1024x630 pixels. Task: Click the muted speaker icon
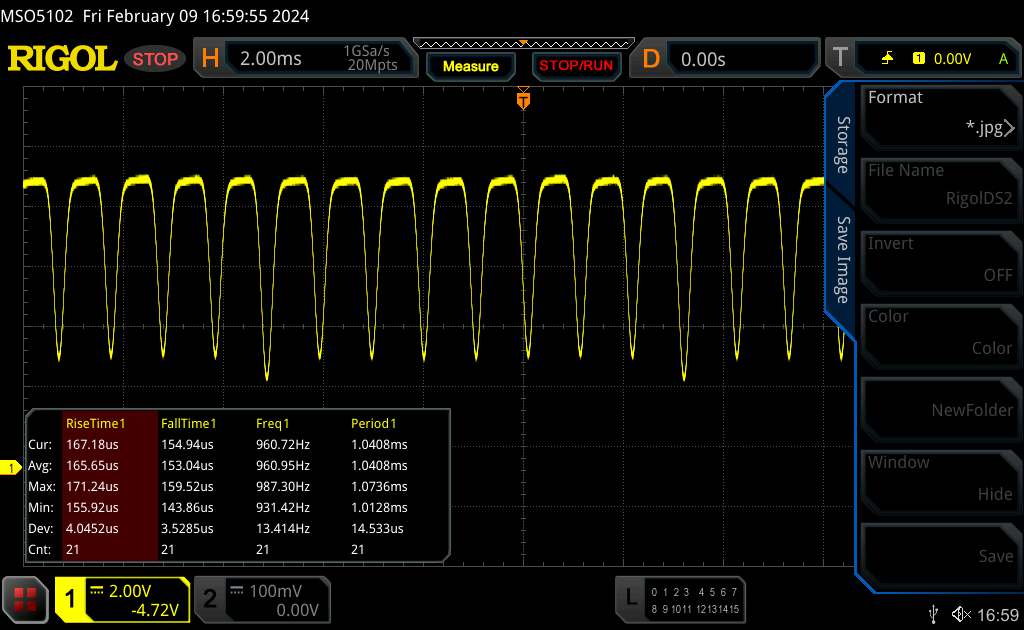pyautogui.click(x=961, y=614)
